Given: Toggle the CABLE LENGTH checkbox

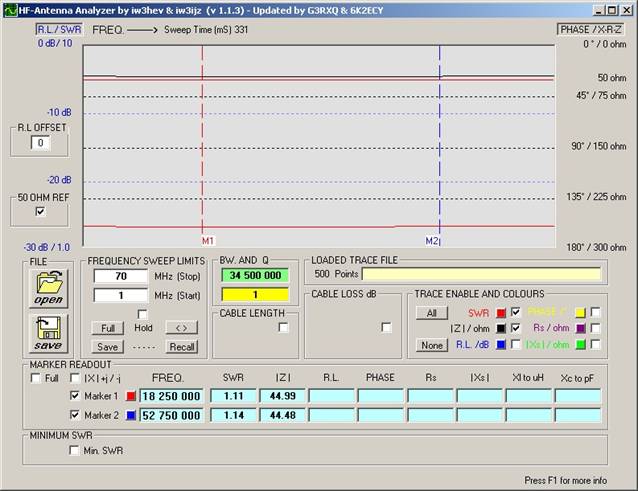Looking at the screenshot, I should pyautogui.click(x=283, y=327).
